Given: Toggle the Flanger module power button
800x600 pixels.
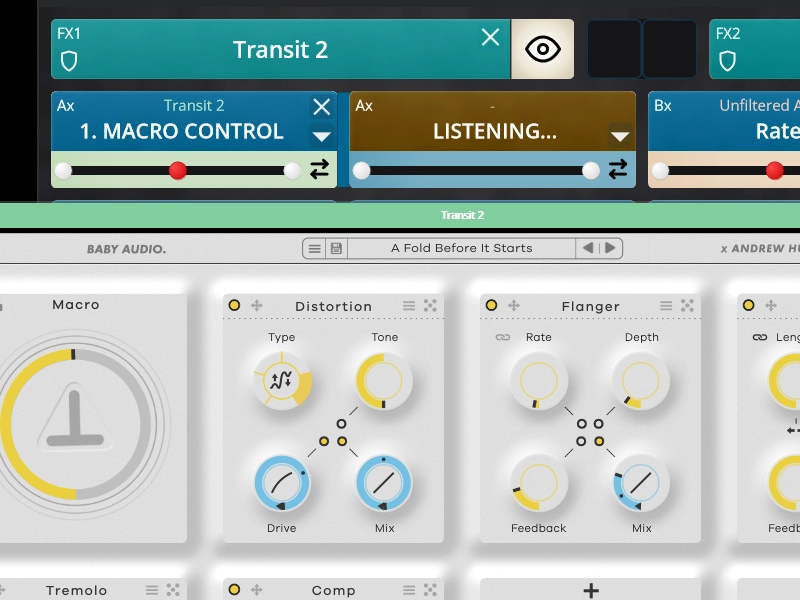Looking at the screenshot, I should (491, 305).
